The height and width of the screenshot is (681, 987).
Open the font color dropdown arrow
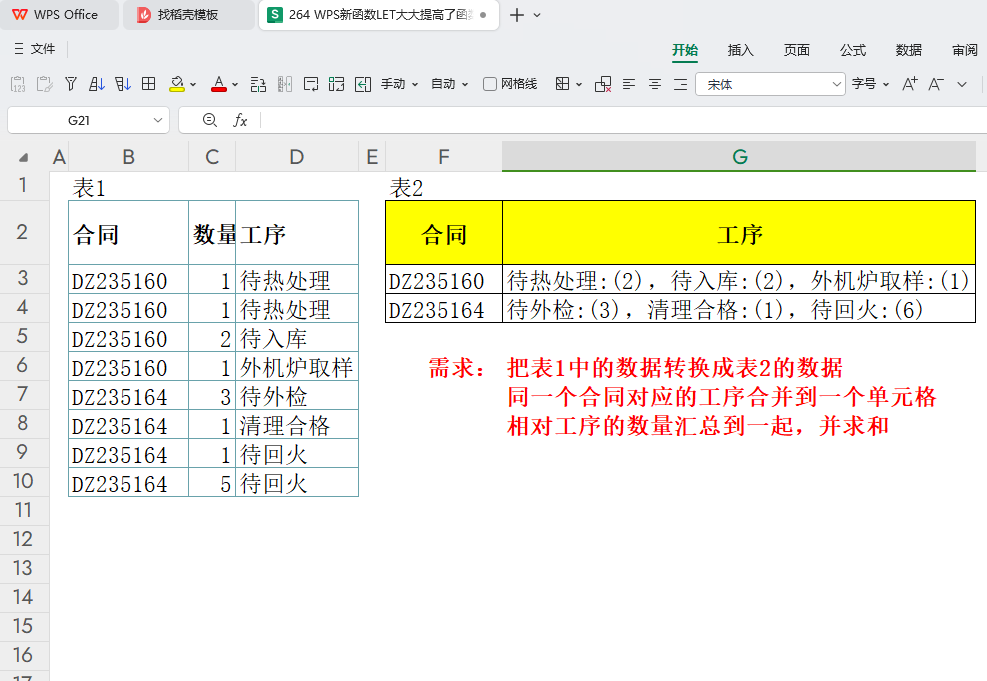[235, 84]
